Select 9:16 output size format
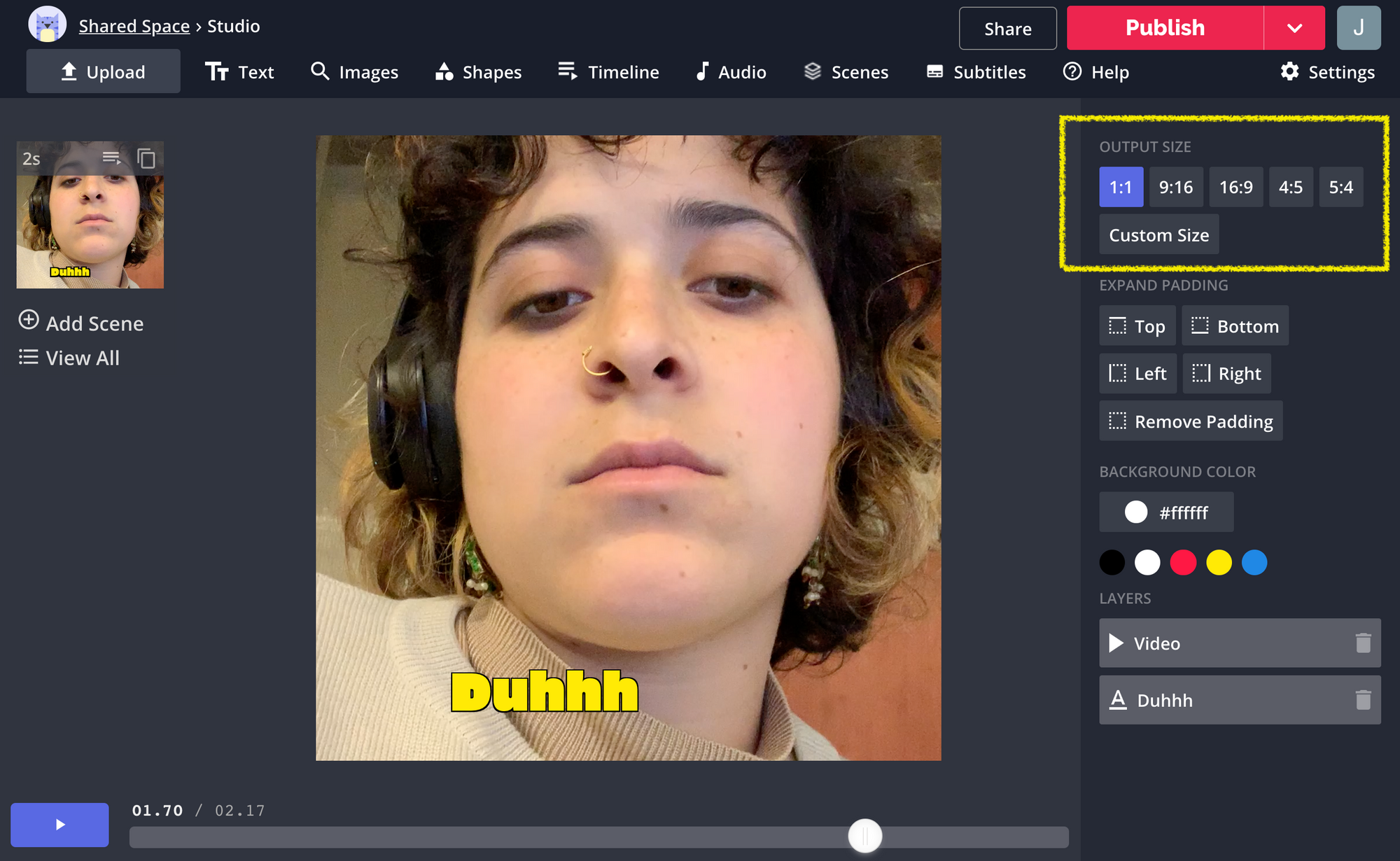The image size is (1400, 861). tap(1176, 187)
